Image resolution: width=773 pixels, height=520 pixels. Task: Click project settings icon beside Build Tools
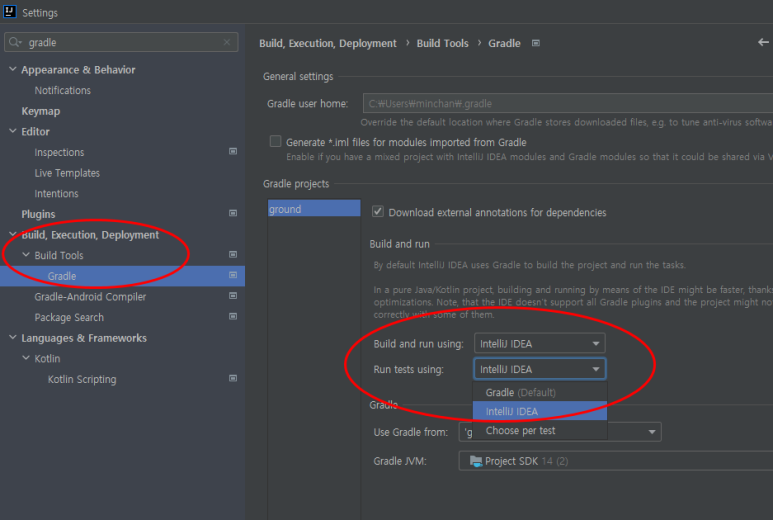[x=233, y=255]
